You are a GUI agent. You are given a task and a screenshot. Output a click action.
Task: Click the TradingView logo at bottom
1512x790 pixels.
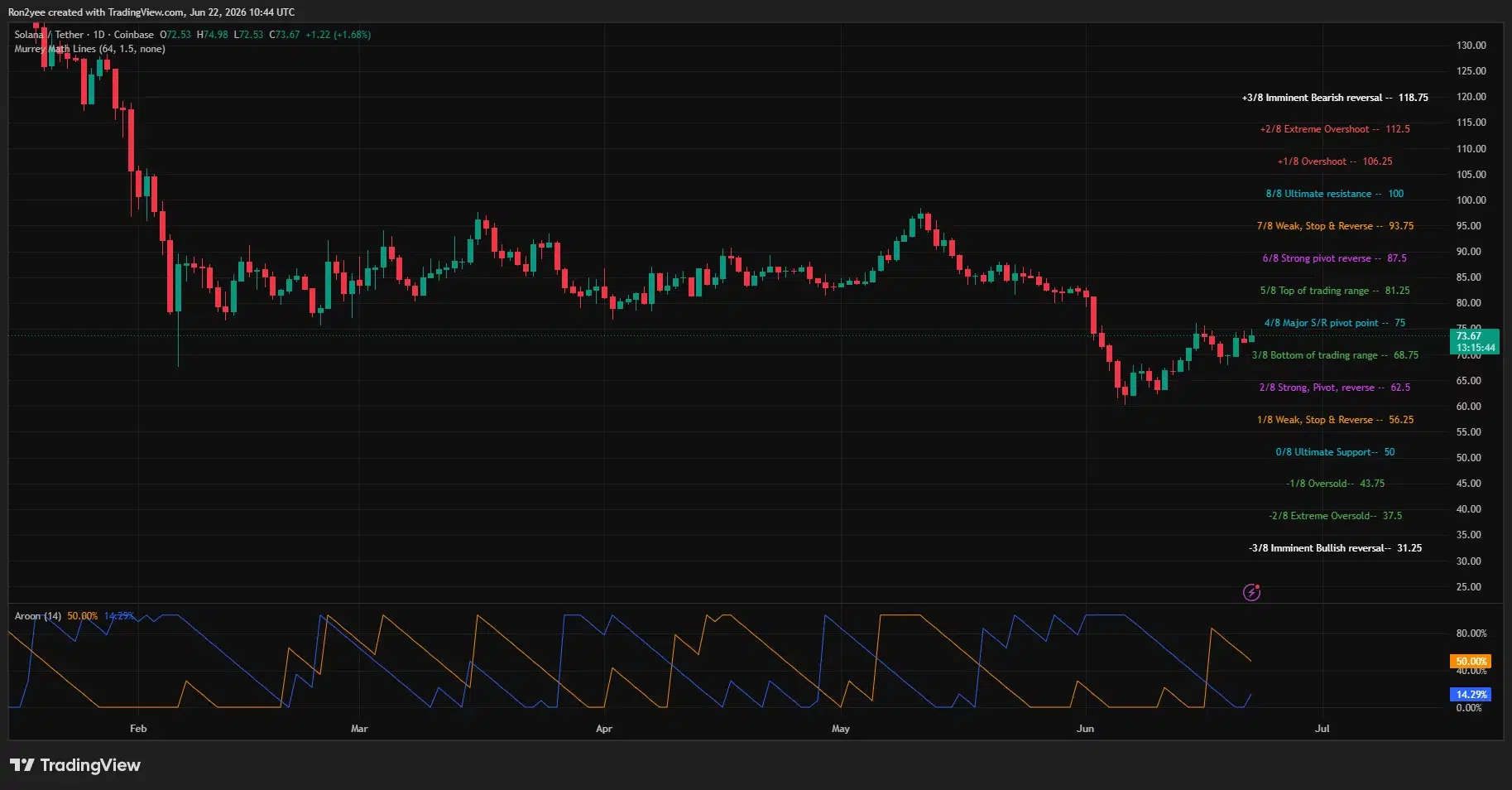[75, 765]
